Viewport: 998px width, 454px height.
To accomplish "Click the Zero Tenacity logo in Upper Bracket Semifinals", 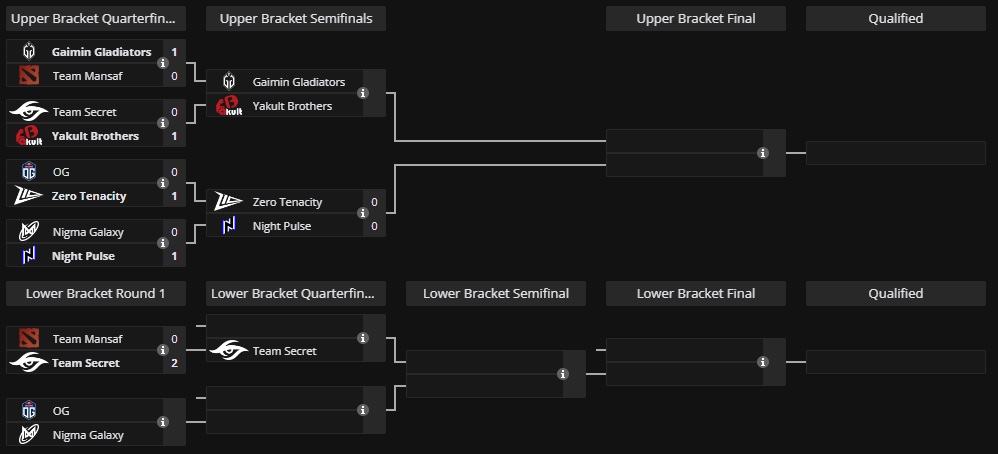I will point(229,202).
